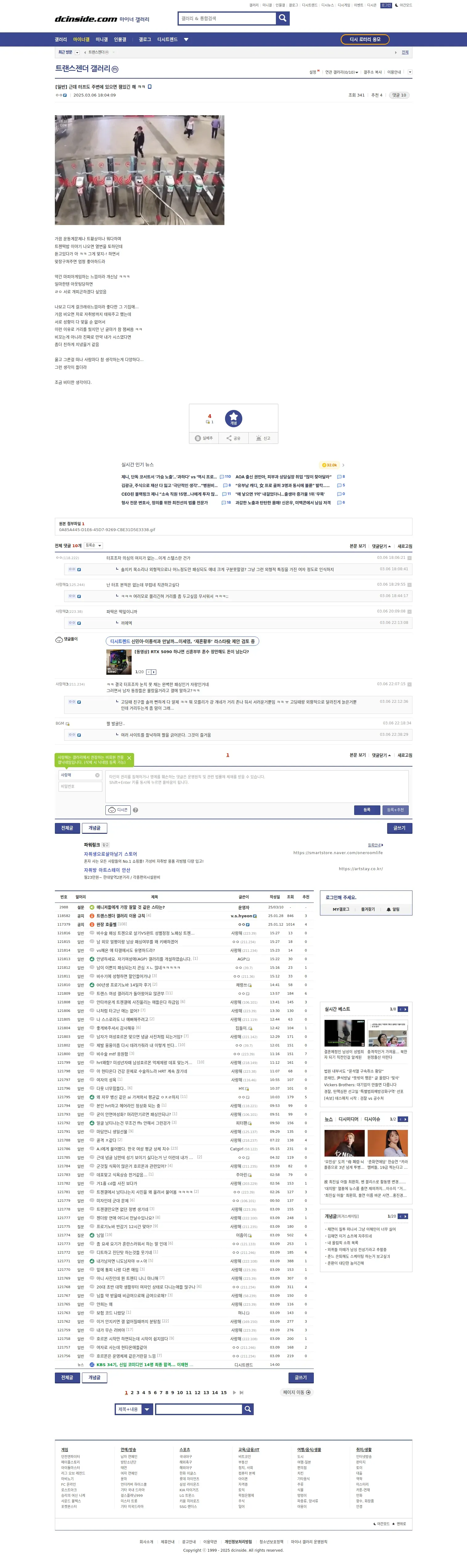Click the upper 글쓰기 write button
The height and width of the screenshot is (1568, 467).
399,828
